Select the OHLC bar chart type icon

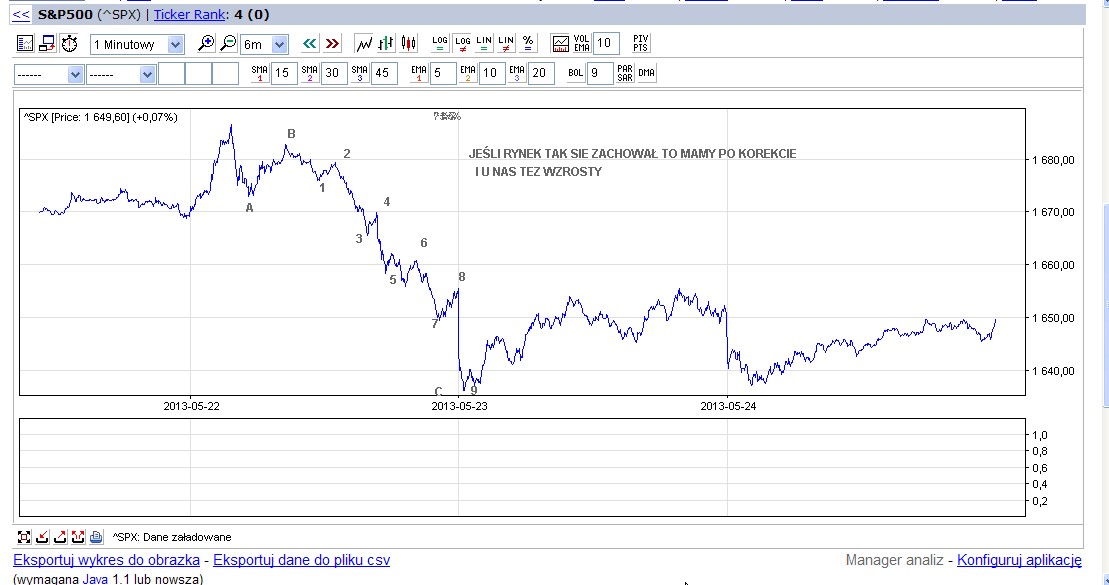coord(386,44)
